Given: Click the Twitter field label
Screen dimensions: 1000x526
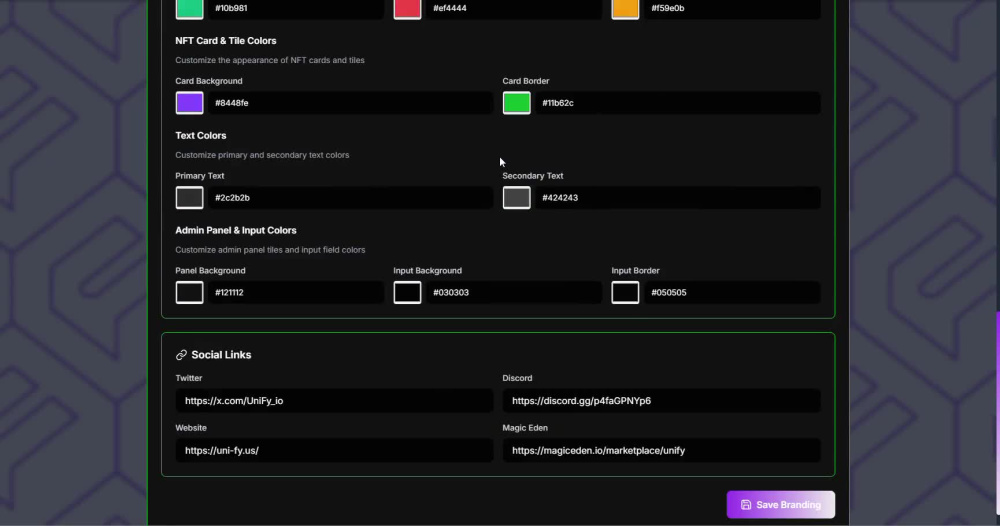Looking at the screenshot, I should pyautogui.click(x=189, y=378).
